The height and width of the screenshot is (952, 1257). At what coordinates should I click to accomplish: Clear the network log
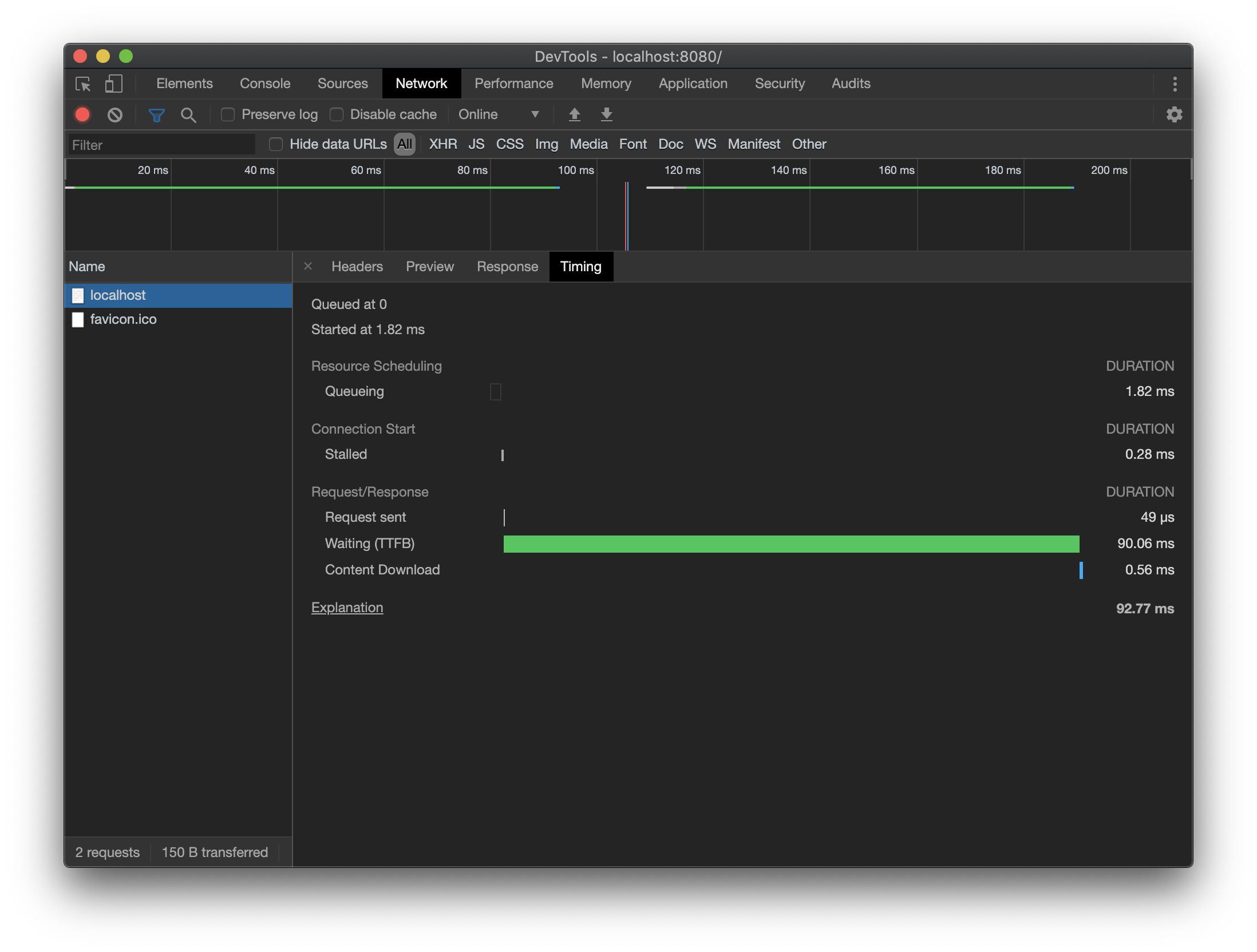(115, 115)
